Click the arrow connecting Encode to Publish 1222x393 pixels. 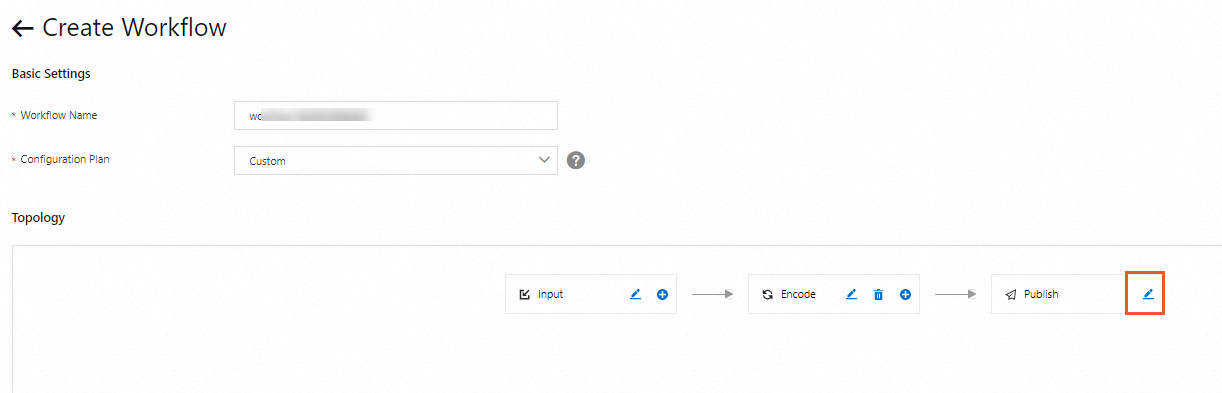(956, 295)
